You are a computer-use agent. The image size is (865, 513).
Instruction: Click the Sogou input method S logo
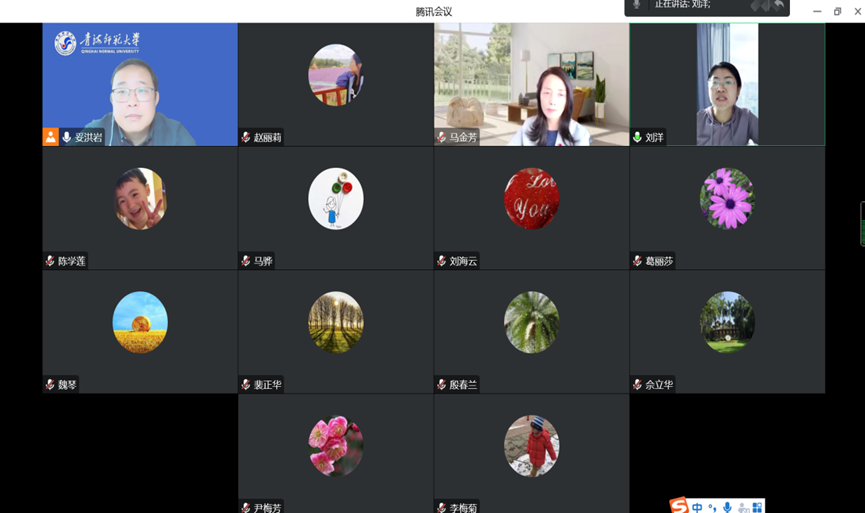tap(679, 506)
